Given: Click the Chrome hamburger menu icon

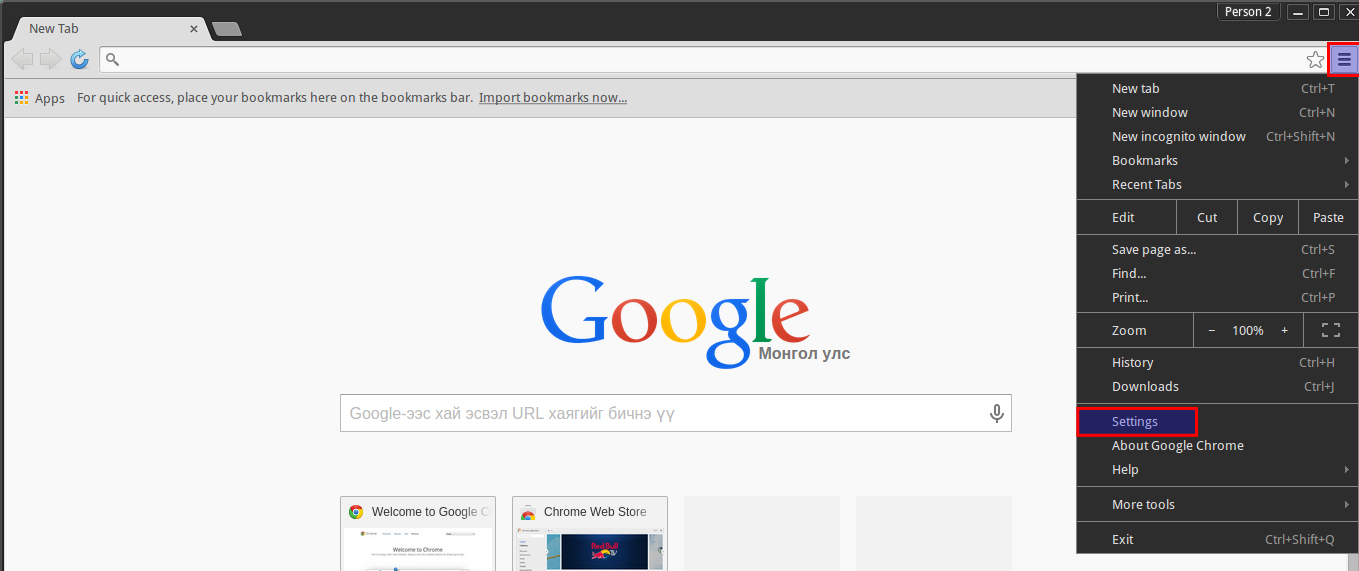Looking at the screenshot, I should 1343,60.
